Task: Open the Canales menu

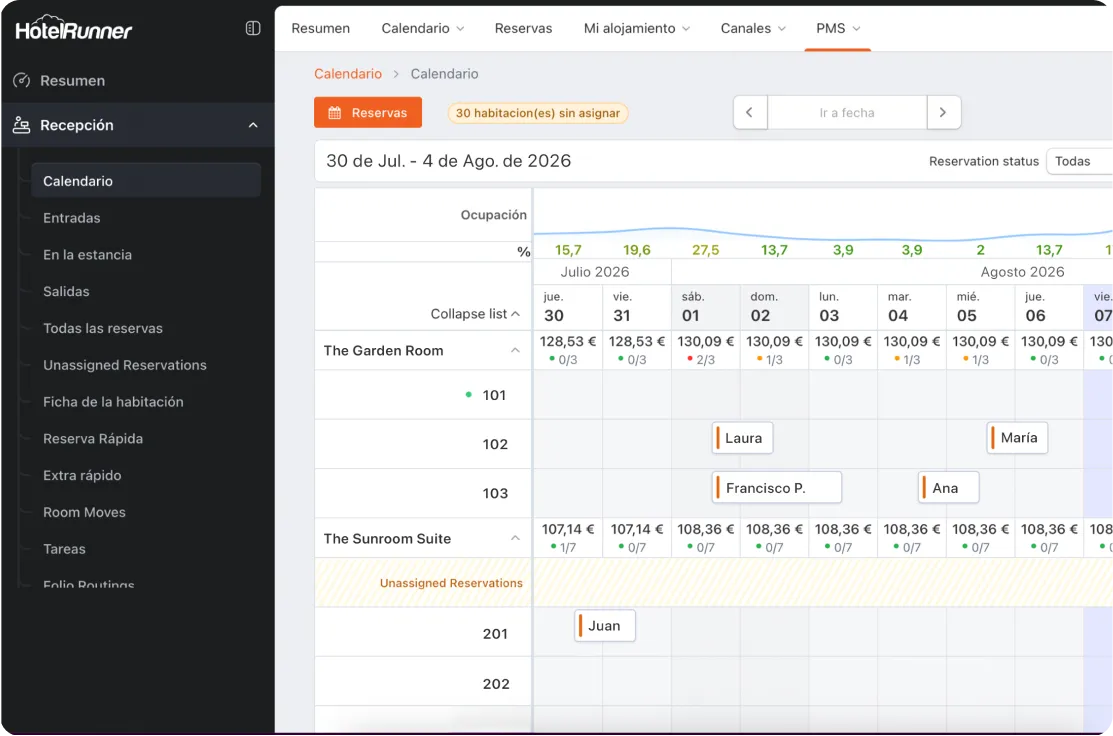Action: [x=752, y=28]
